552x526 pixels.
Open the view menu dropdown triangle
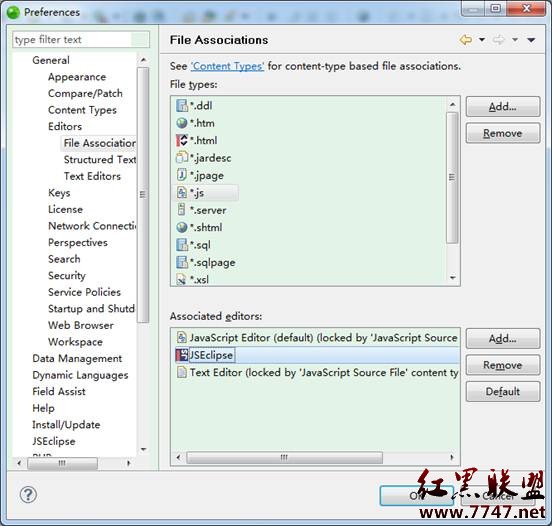[531, 40]
